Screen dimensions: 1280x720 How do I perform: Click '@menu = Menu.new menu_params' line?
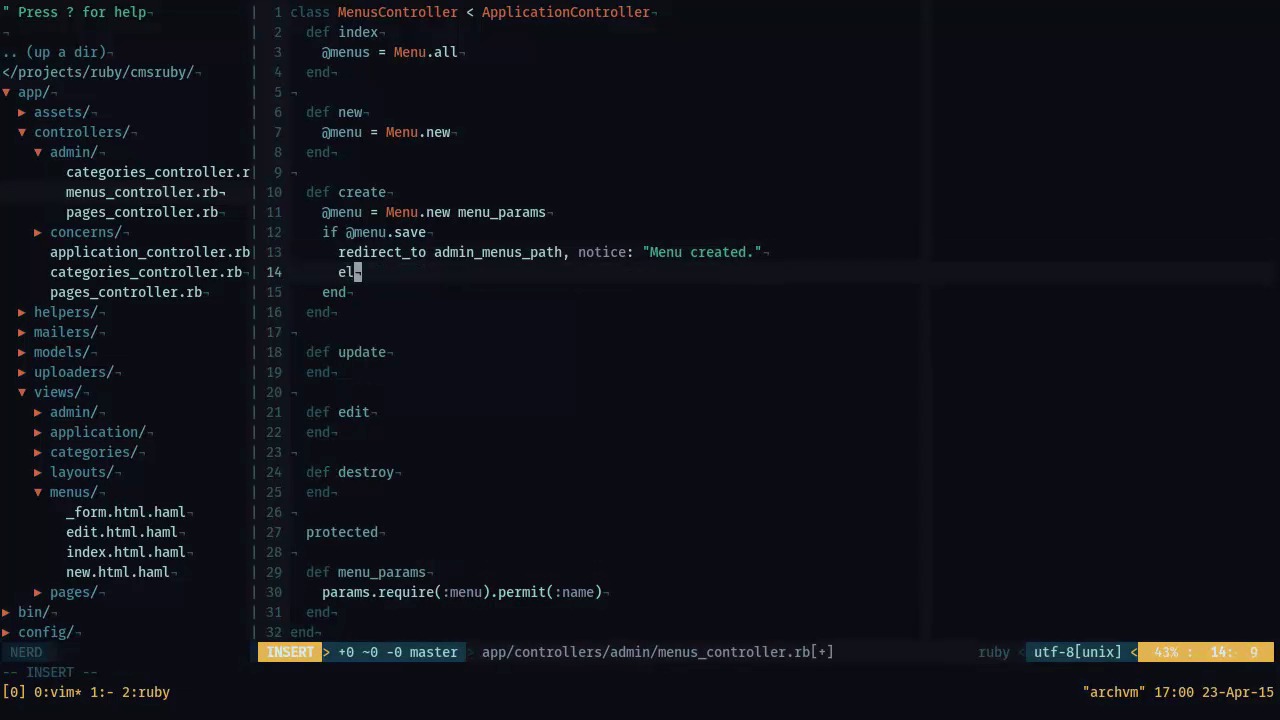[x=434, y=212]
